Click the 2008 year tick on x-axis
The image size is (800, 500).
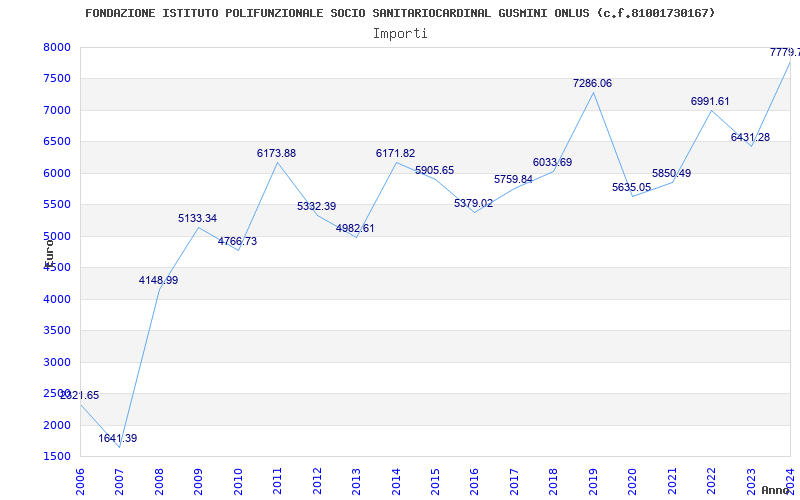coord(159,479)
